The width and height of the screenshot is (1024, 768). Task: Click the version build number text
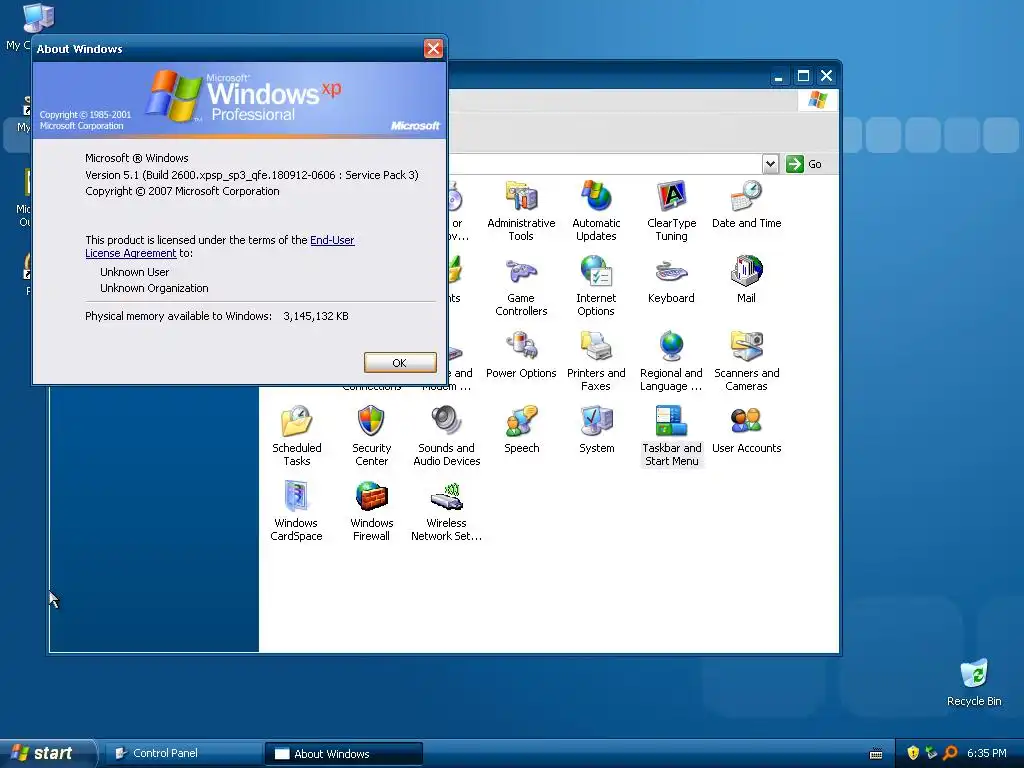[252, 175]
